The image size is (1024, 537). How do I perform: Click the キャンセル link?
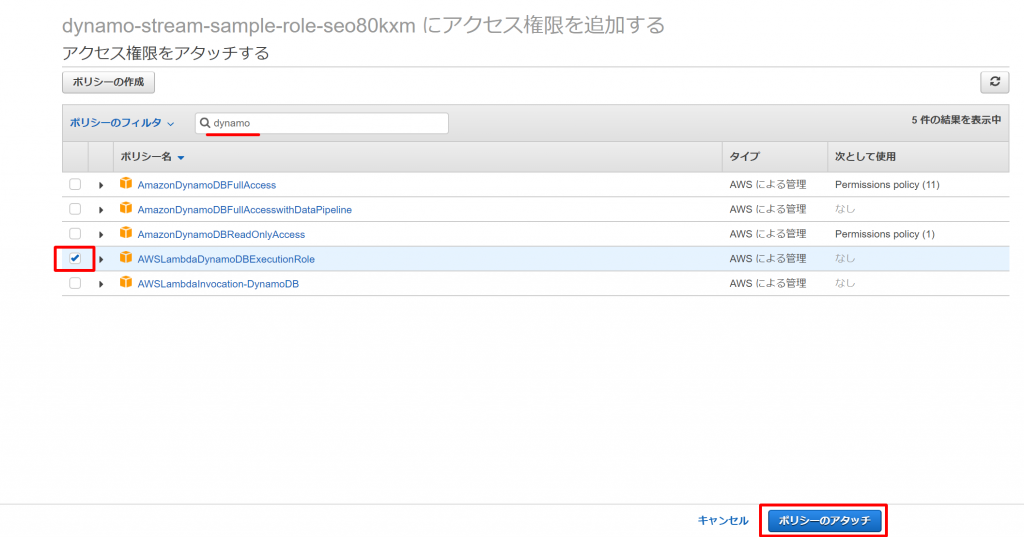point(723,521)
